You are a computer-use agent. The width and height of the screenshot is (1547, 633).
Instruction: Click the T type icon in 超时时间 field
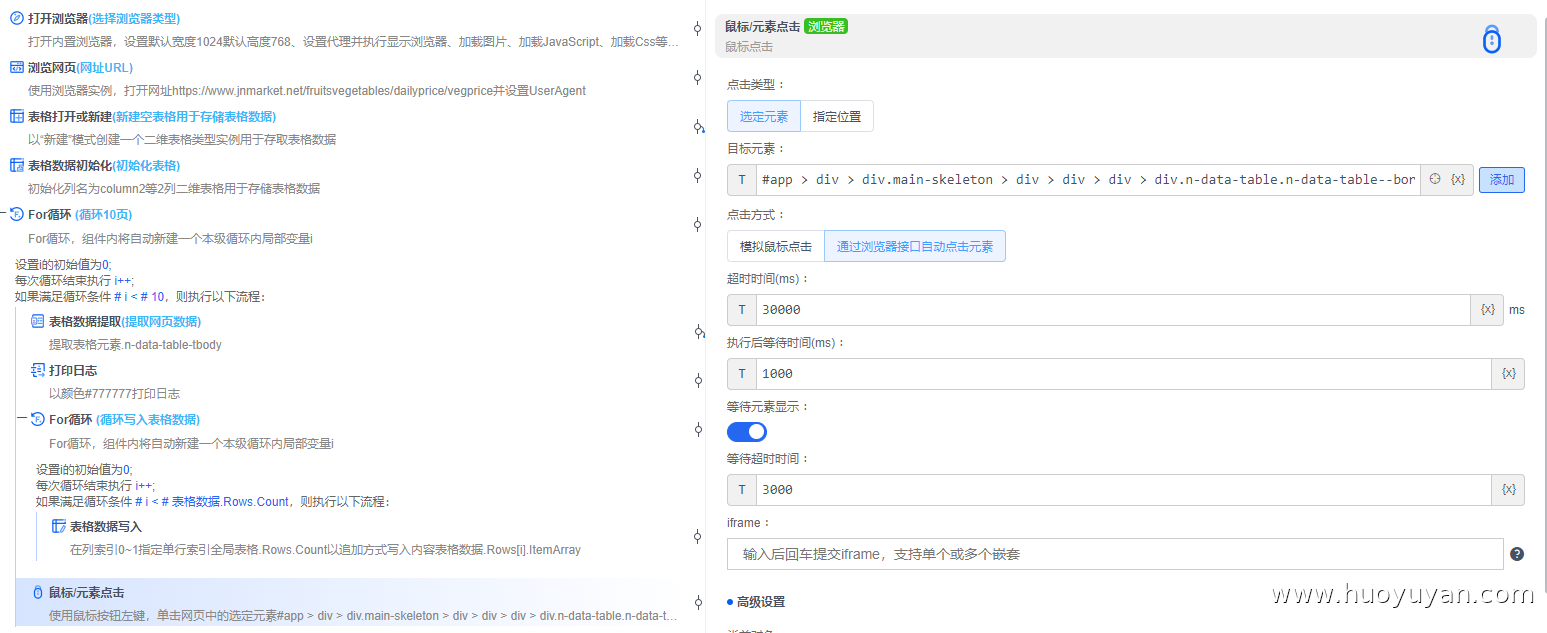(741, 310)
